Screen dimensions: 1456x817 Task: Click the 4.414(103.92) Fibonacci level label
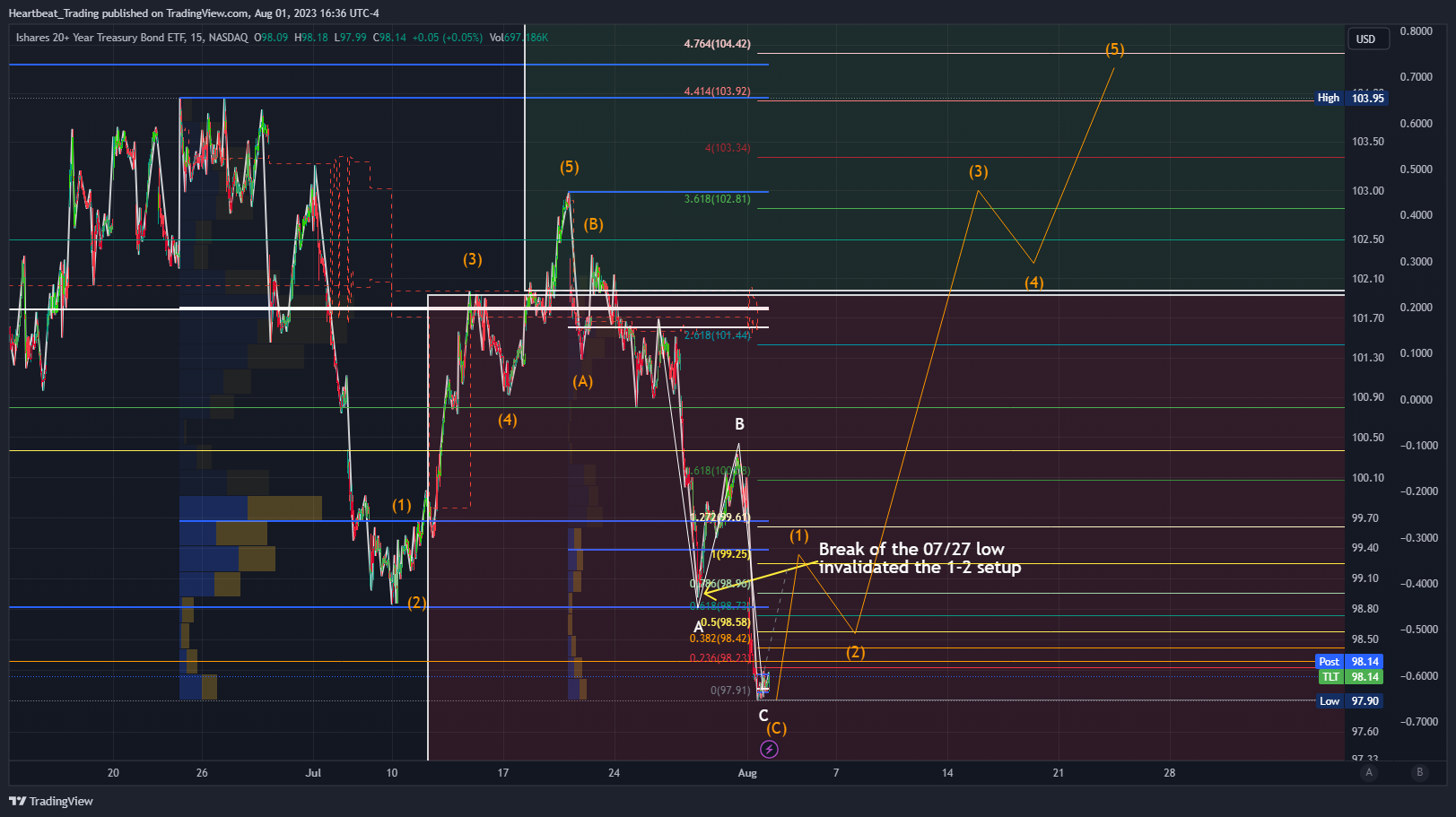(717, 91)
